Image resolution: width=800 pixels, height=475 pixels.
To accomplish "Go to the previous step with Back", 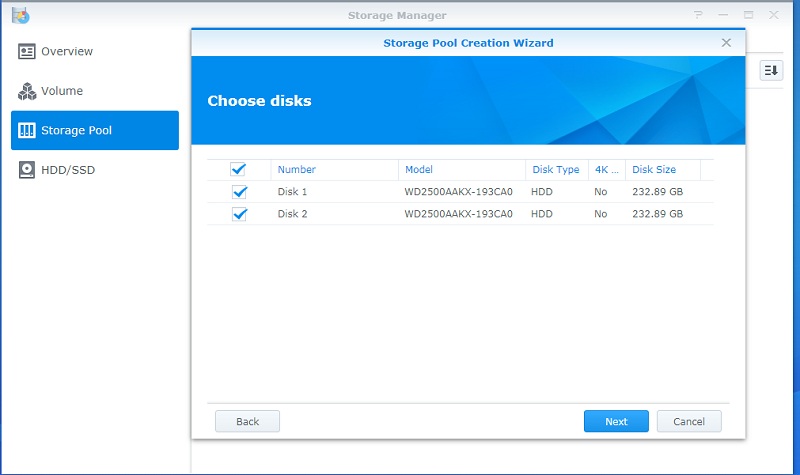I will [x=247, y=421].
